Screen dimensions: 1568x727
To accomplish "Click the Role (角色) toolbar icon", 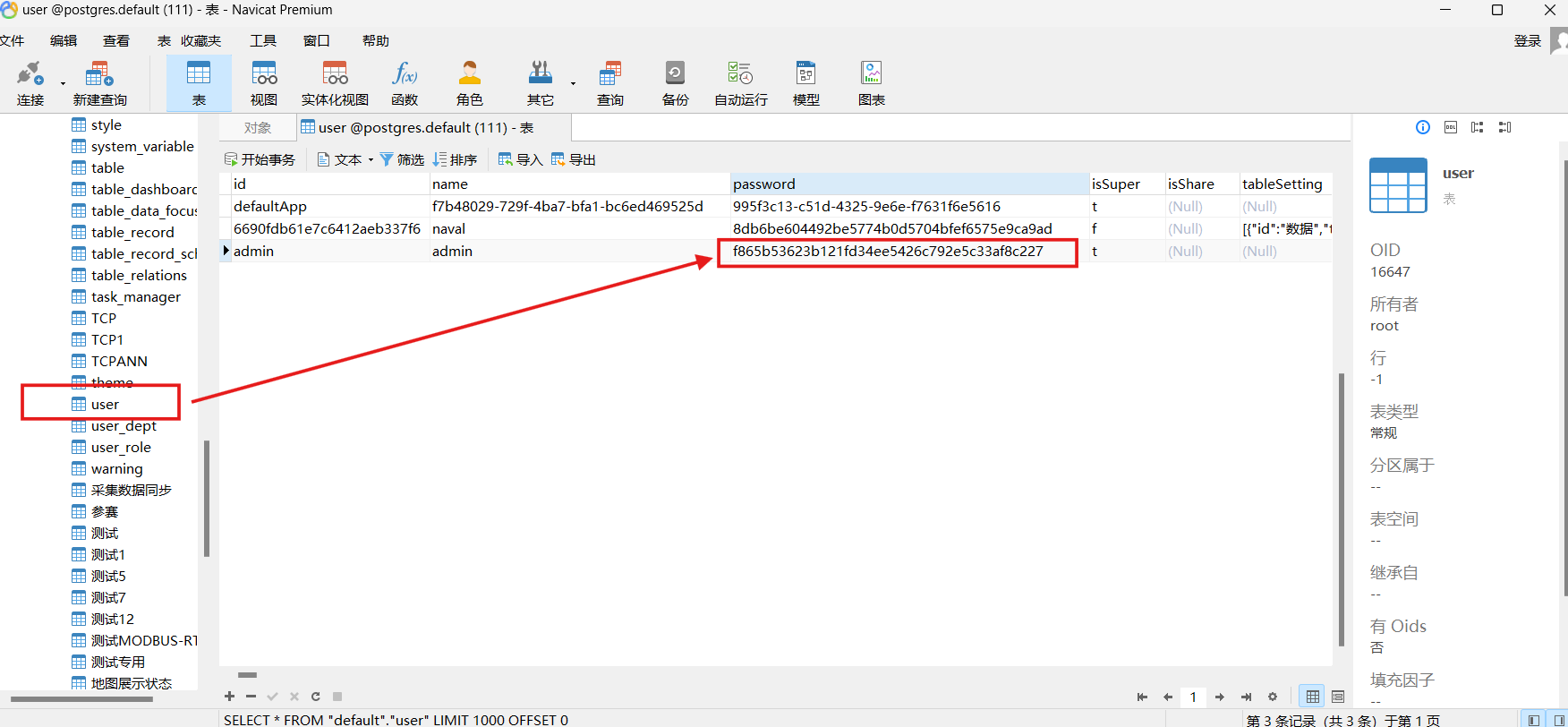I will pyautogui.click(x=469, y=82).
